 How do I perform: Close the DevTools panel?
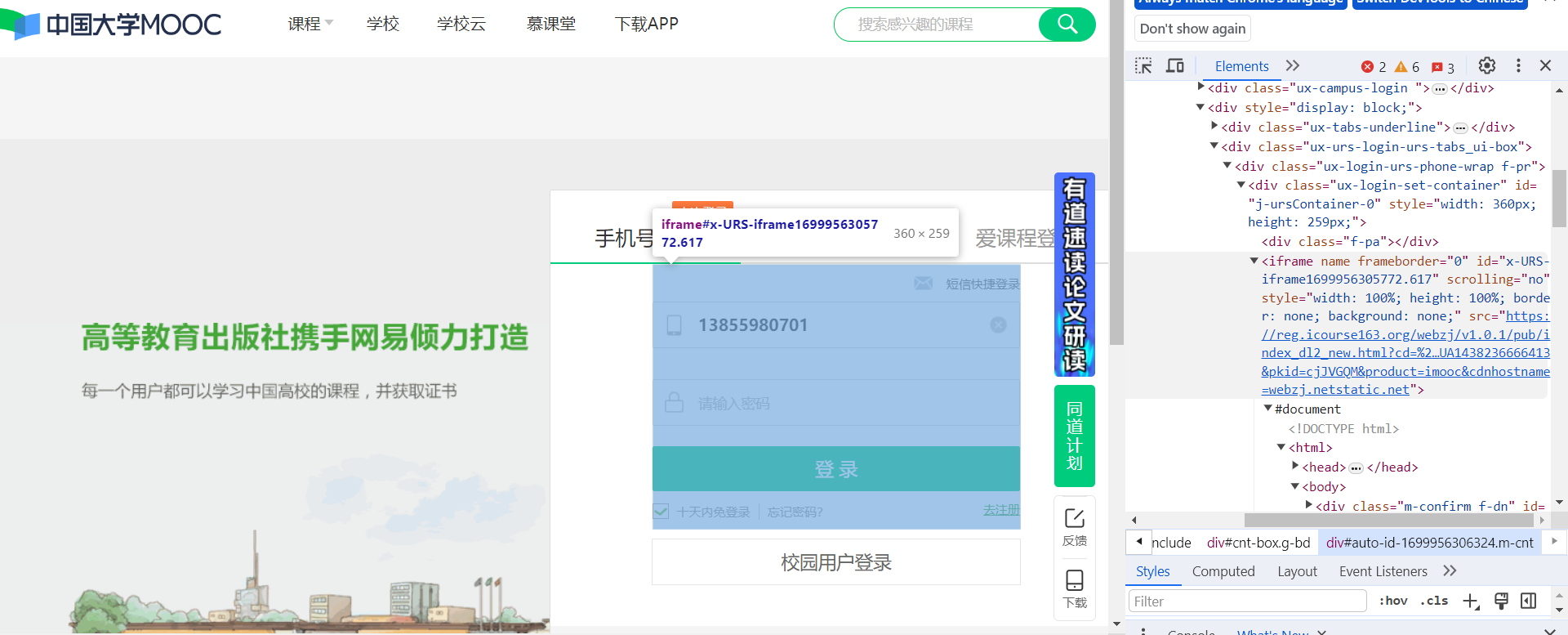(1545, 65)
